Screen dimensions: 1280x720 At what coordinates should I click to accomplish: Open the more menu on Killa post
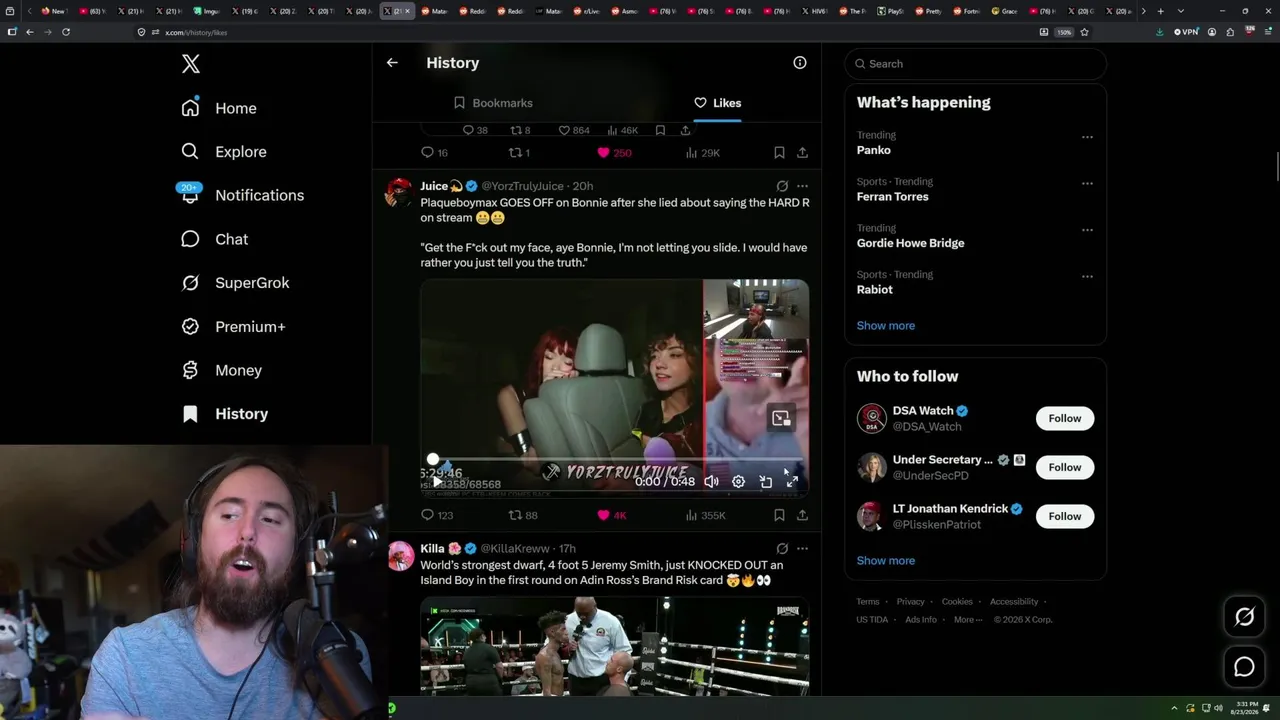(802, 549)
